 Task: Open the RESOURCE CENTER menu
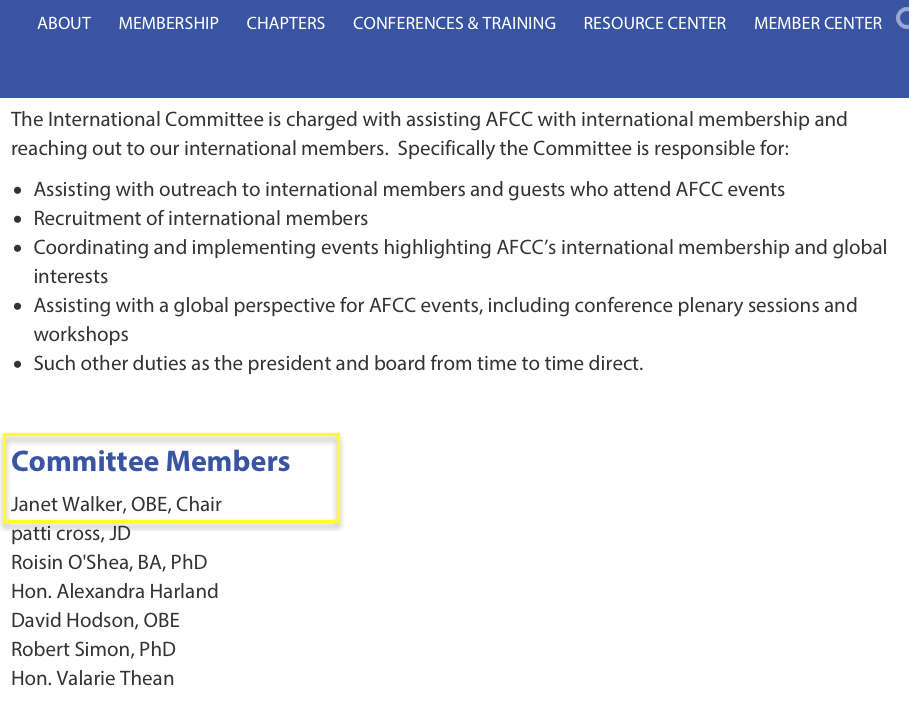pyautogui.click(x=654, y=23)
